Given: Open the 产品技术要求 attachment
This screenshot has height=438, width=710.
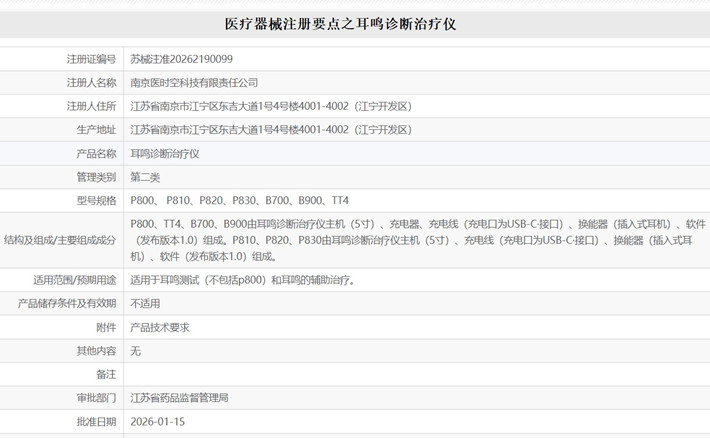Looking at the screenshot, I should coord(160,327).
